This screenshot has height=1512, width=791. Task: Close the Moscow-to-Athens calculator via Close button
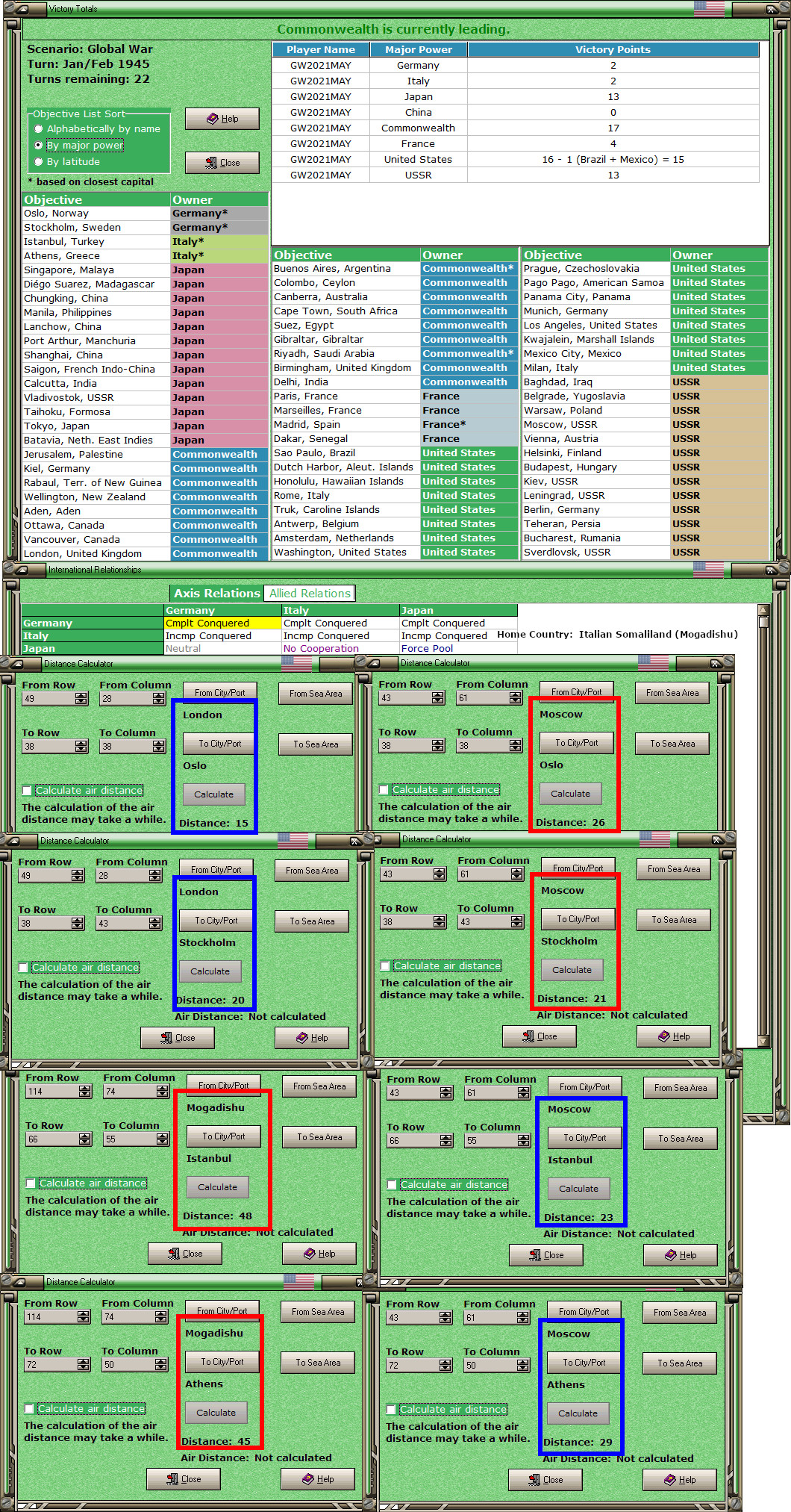pos(545,1480)
